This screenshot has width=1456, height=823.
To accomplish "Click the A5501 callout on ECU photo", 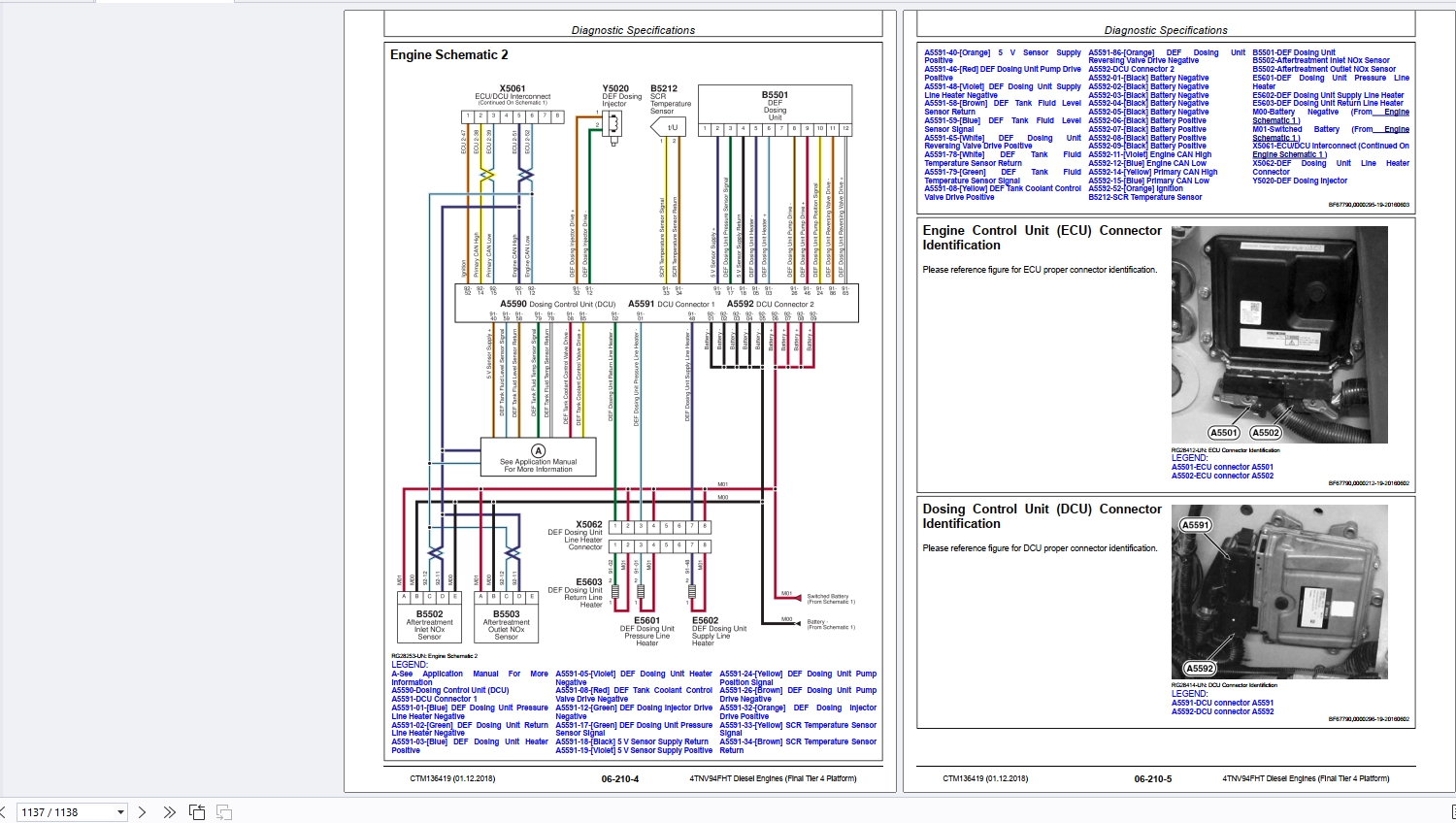I will pyautogui.click(x=1224, y=433).
